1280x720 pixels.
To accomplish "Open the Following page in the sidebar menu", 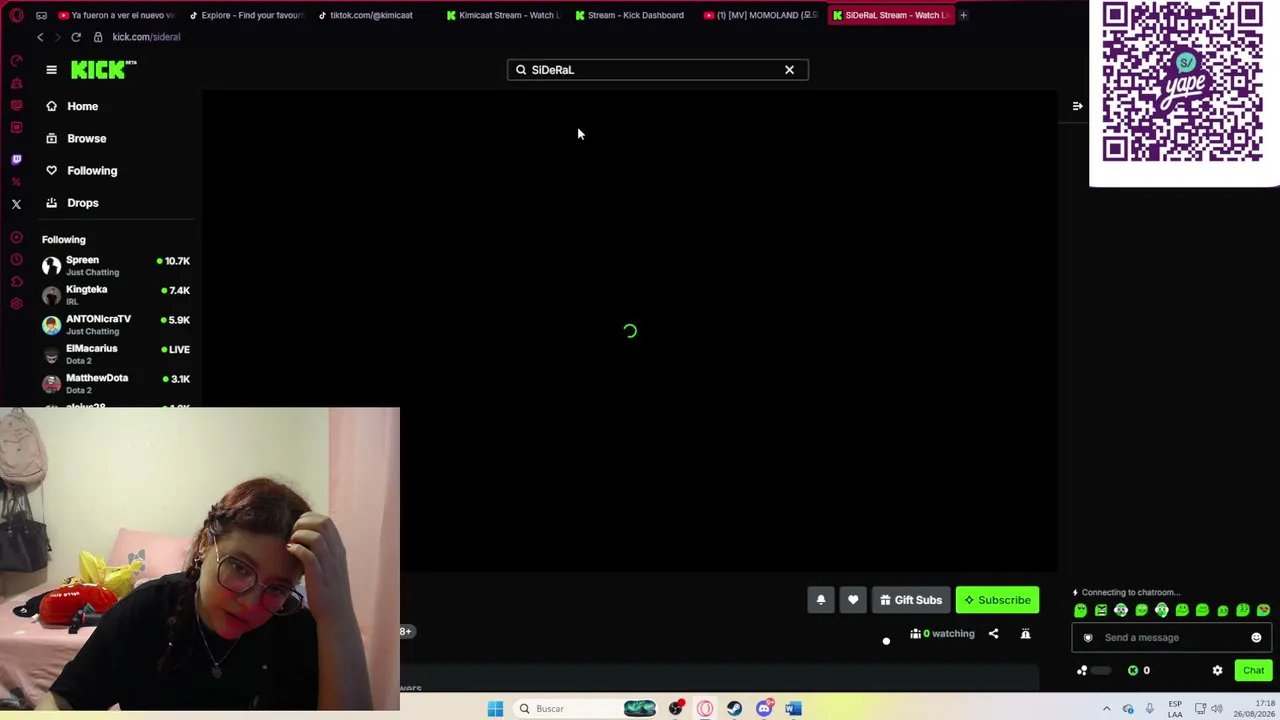I will pyautogui.click(x=81, y=170).
